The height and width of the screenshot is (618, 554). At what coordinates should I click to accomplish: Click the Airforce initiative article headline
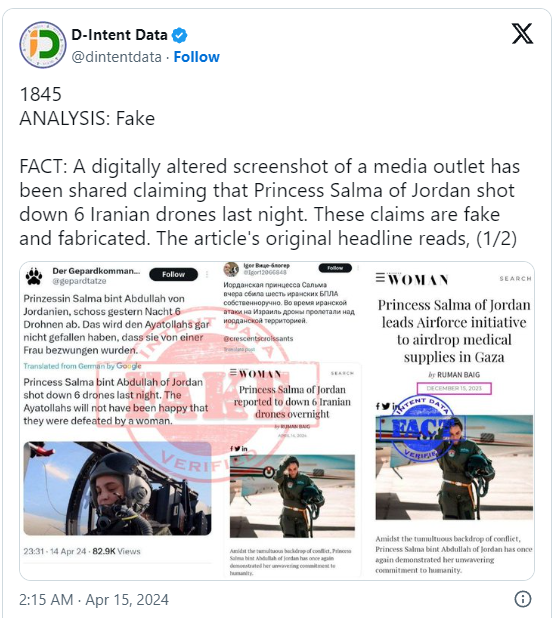(454, 331)
